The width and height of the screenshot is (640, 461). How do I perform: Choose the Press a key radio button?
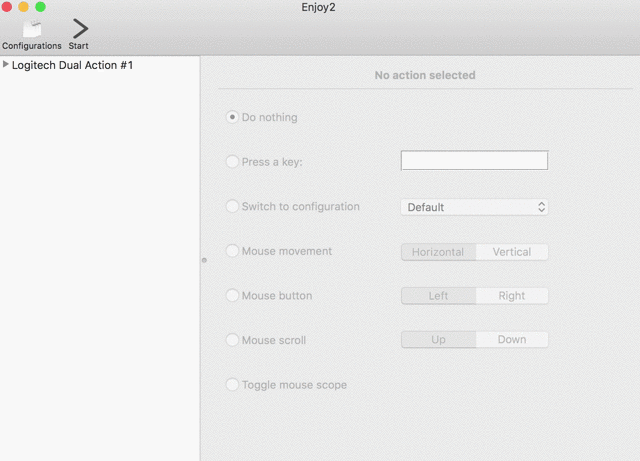tap(232, 162)
